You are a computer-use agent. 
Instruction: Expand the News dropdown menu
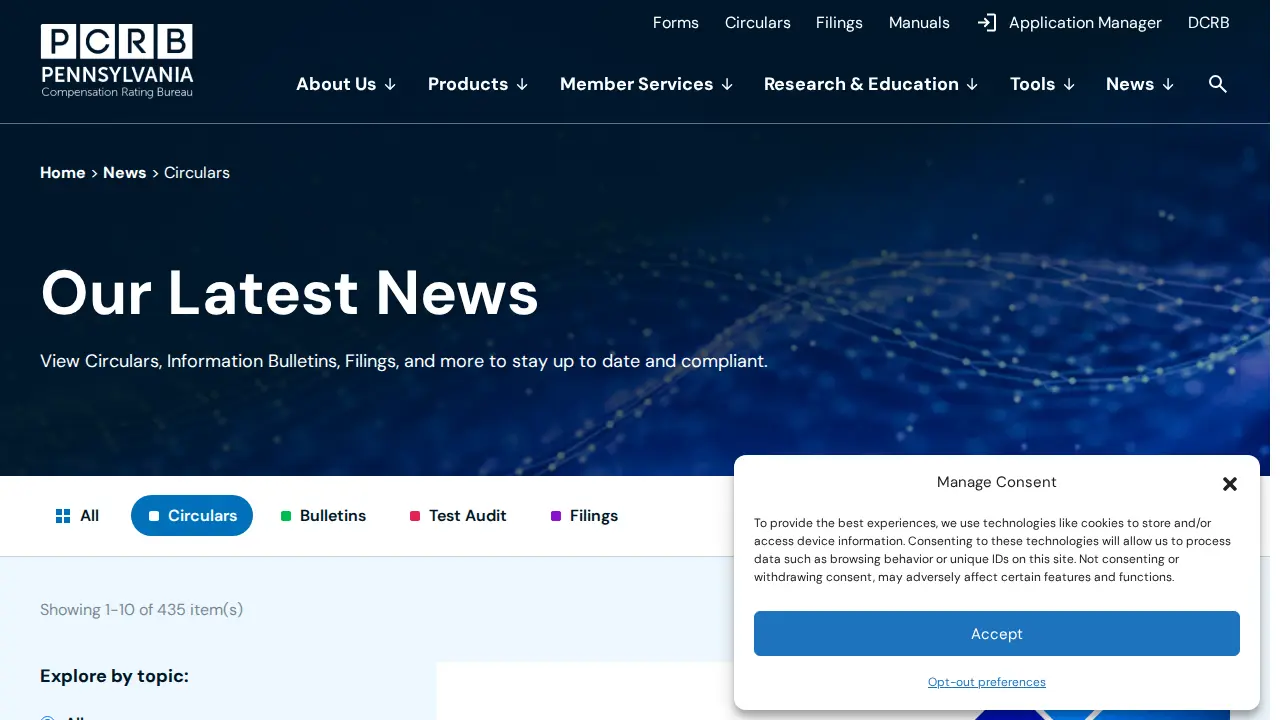click(1140, 84)
